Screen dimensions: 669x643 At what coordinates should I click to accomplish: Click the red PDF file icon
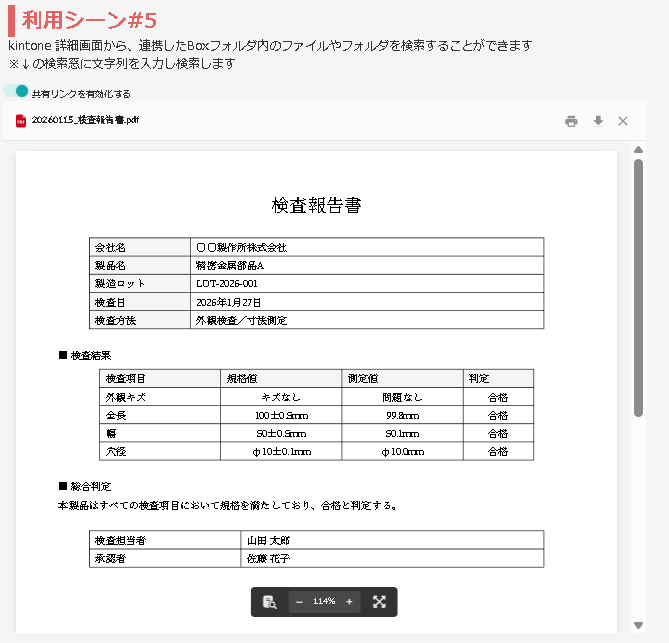pos(20,121)
